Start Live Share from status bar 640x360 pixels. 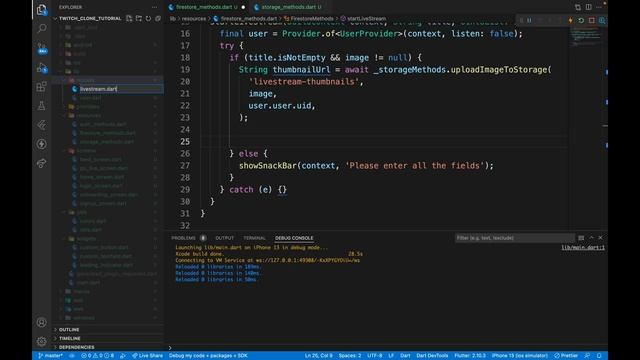[x=147, y=356]
